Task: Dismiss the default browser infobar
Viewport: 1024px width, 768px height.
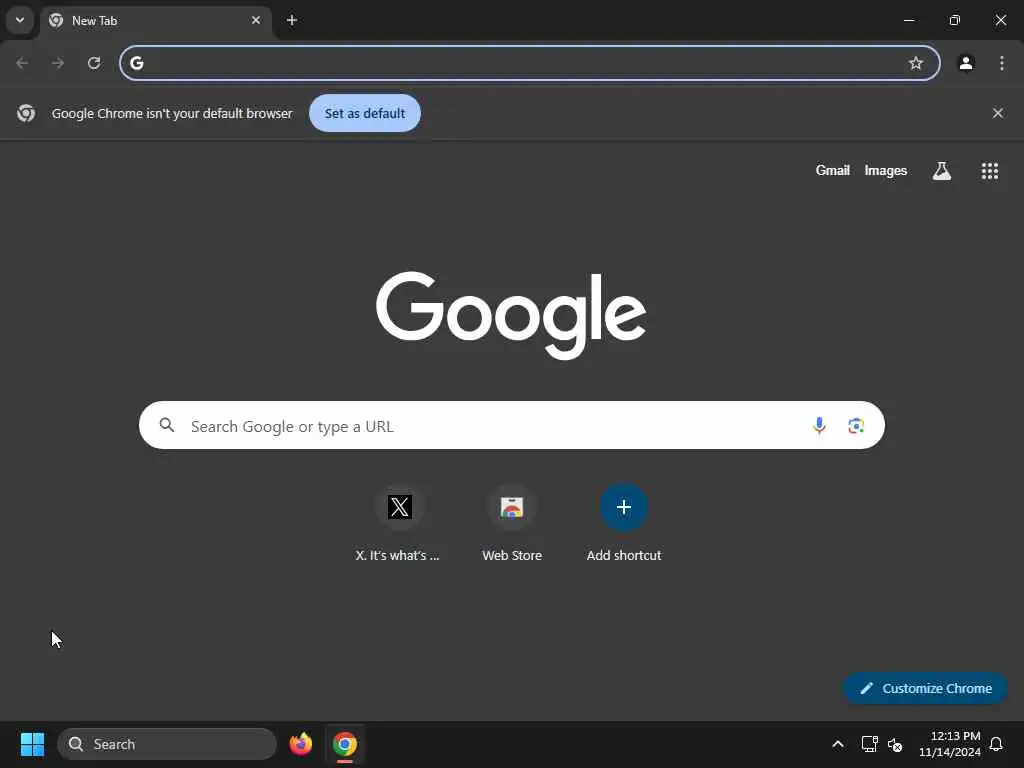Action: tap(997, 113)
